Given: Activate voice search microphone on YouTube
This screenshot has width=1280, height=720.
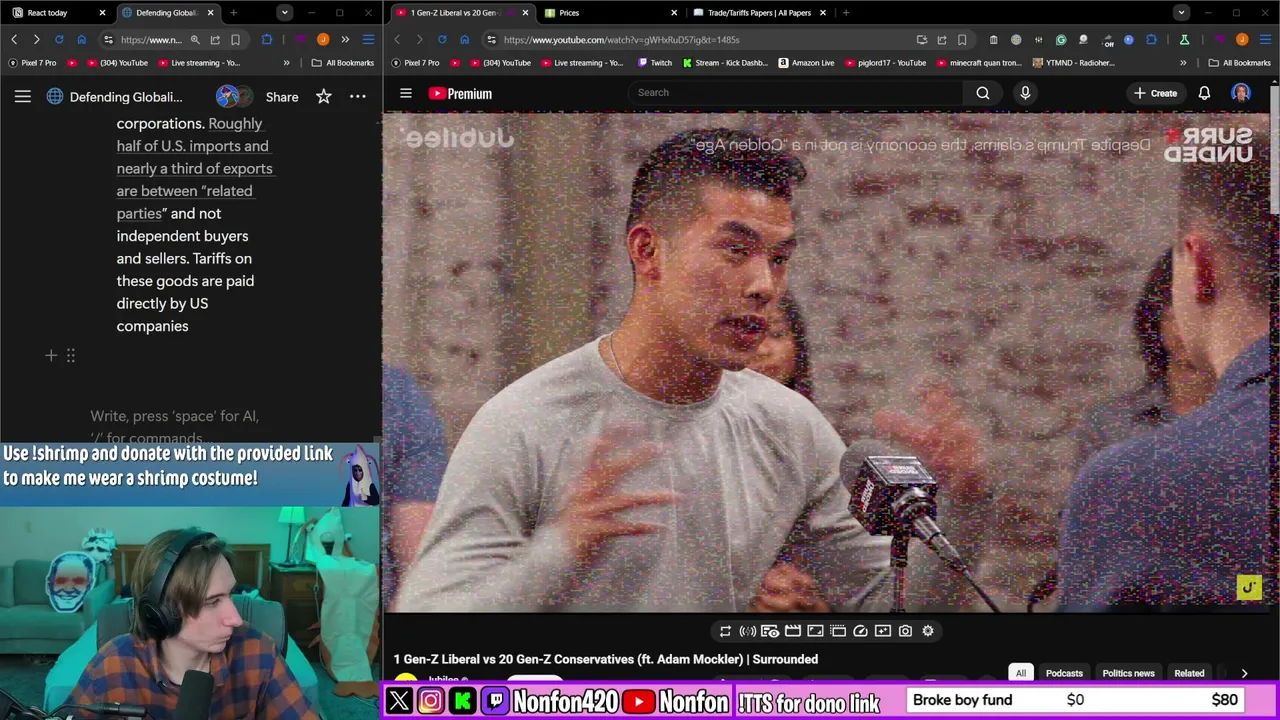Looking at the screenshot, I should pyautogui.click(x=1025, y=93).
